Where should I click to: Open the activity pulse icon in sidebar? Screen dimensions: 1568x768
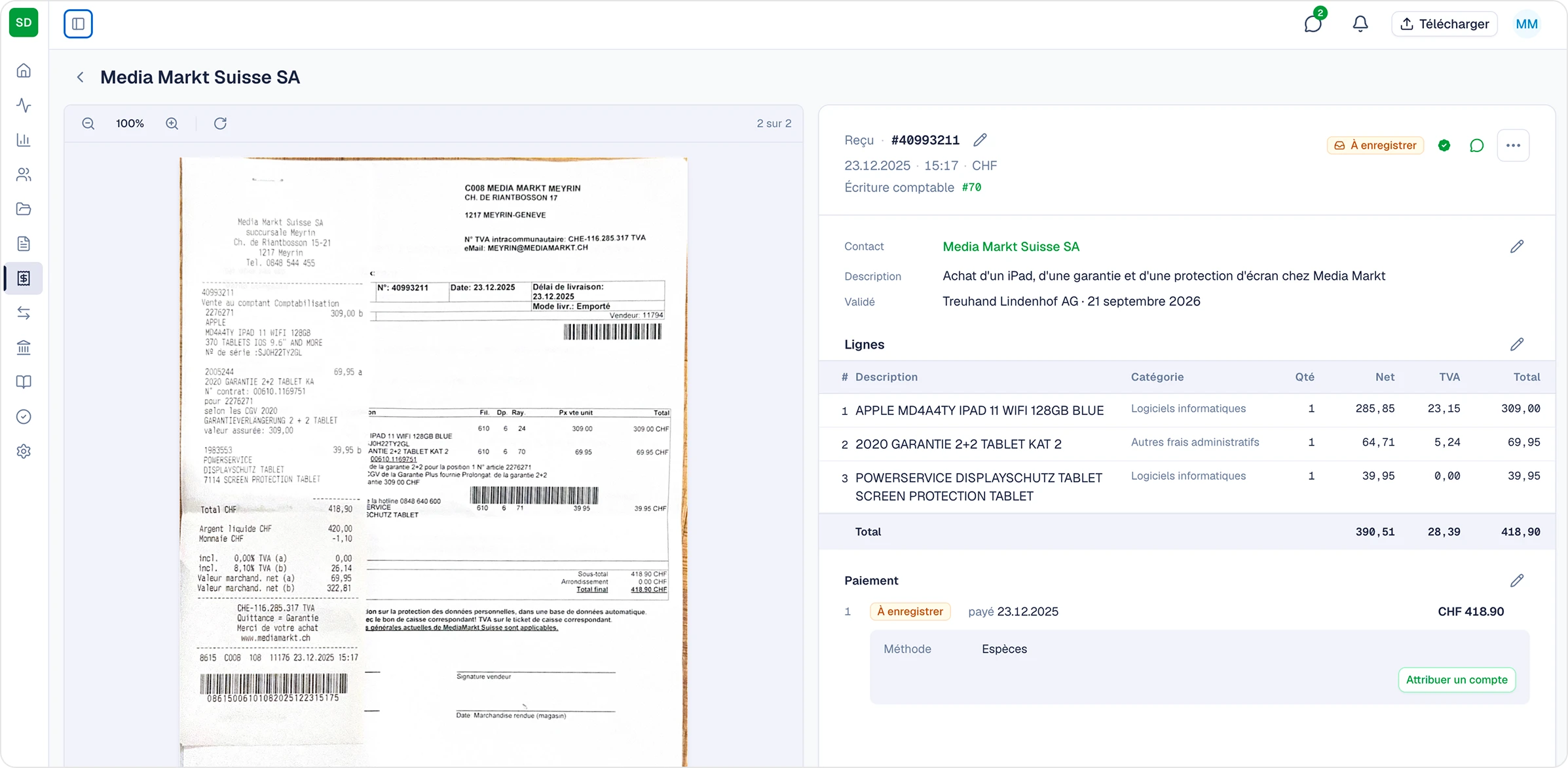pyautogui.click(x=24, y=106)
